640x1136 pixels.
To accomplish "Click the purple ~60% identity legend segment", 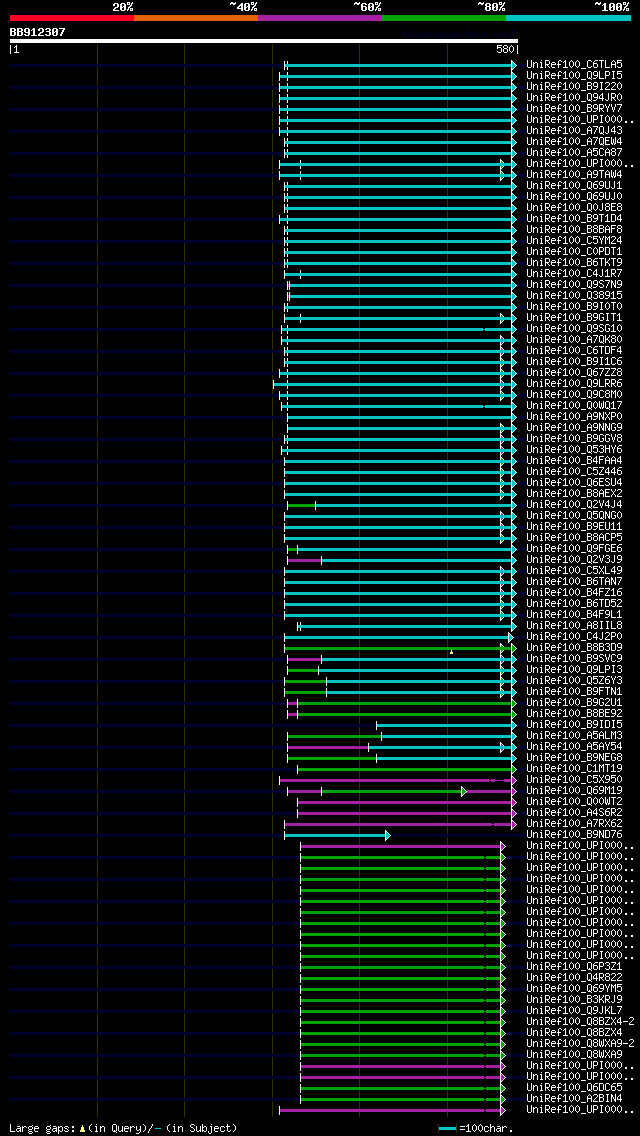I will pos(320,17).
